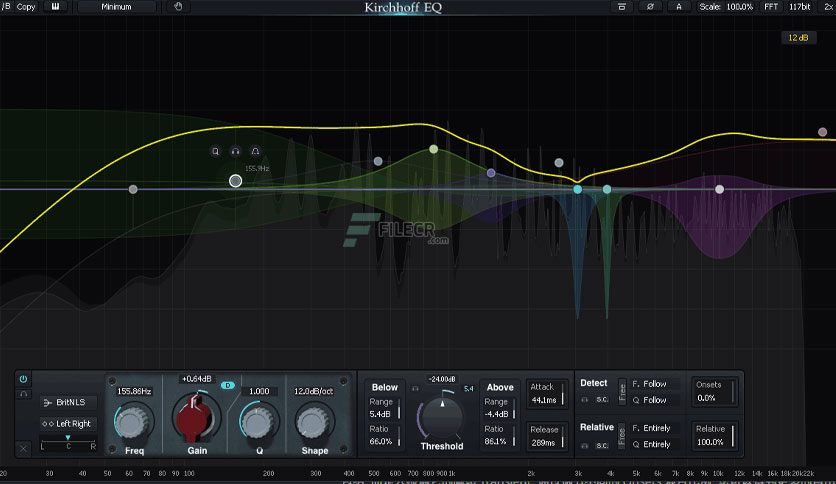This screenshot has height=484, width=836.
Task: Select the gray band node near 60 Hz
Action: click(133, 189)
